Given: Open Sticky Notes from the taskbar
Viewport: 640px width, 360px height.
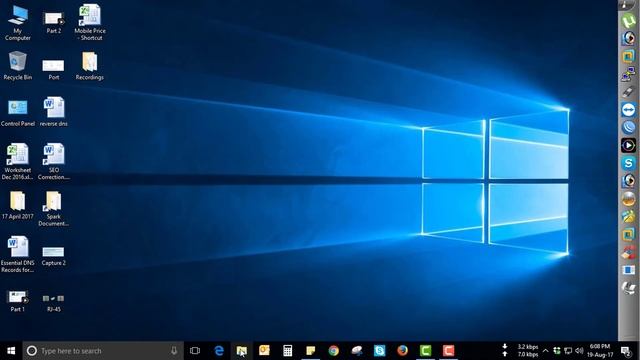Looking at the screenshot, I should tap(311, 351).
